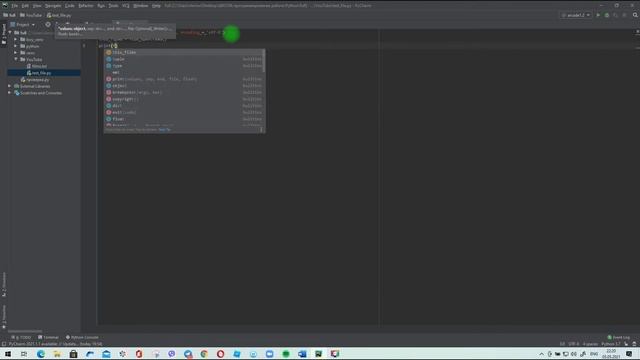
Task: Open the Refactor menu
Action: [x=86, y=6]
